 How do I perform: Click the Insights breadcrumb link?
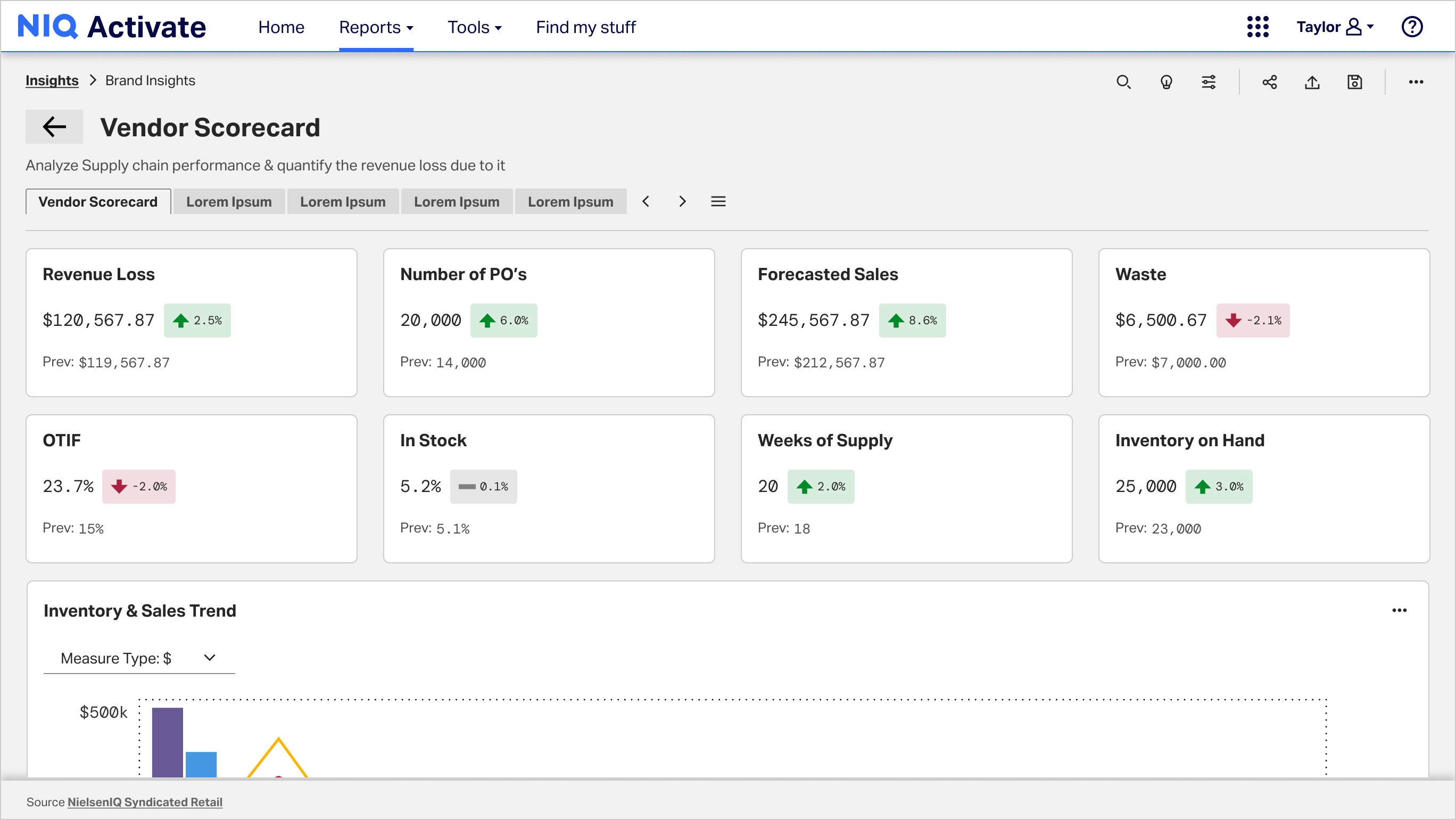[52, 81]
